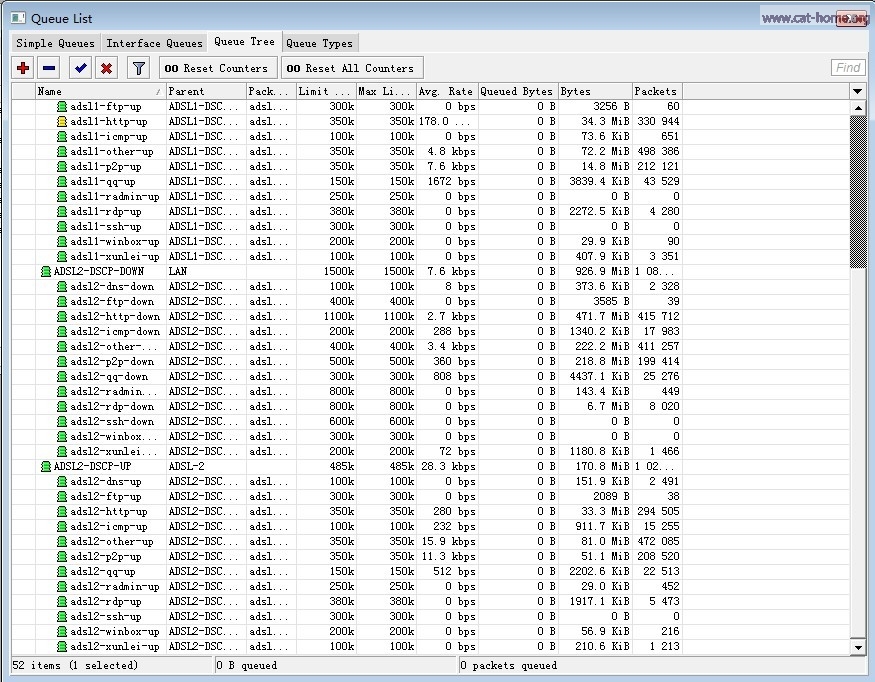Screen dimensions: 875x682
Task: Sort by the Packets column header
Action: (x=655, y=91)
